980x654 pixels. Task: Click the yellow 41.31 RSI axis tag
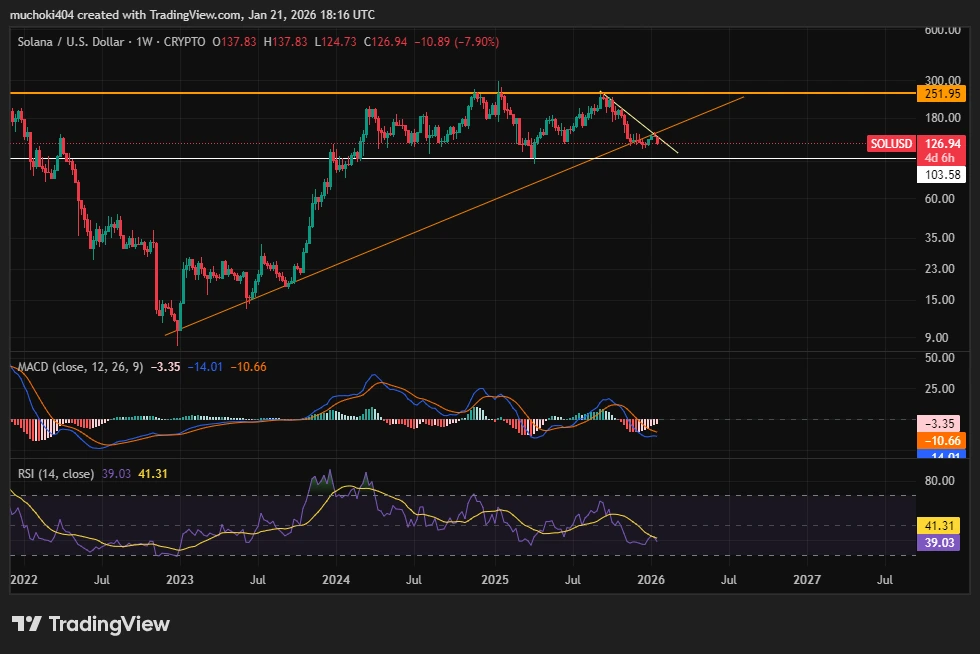pos(941,526)
